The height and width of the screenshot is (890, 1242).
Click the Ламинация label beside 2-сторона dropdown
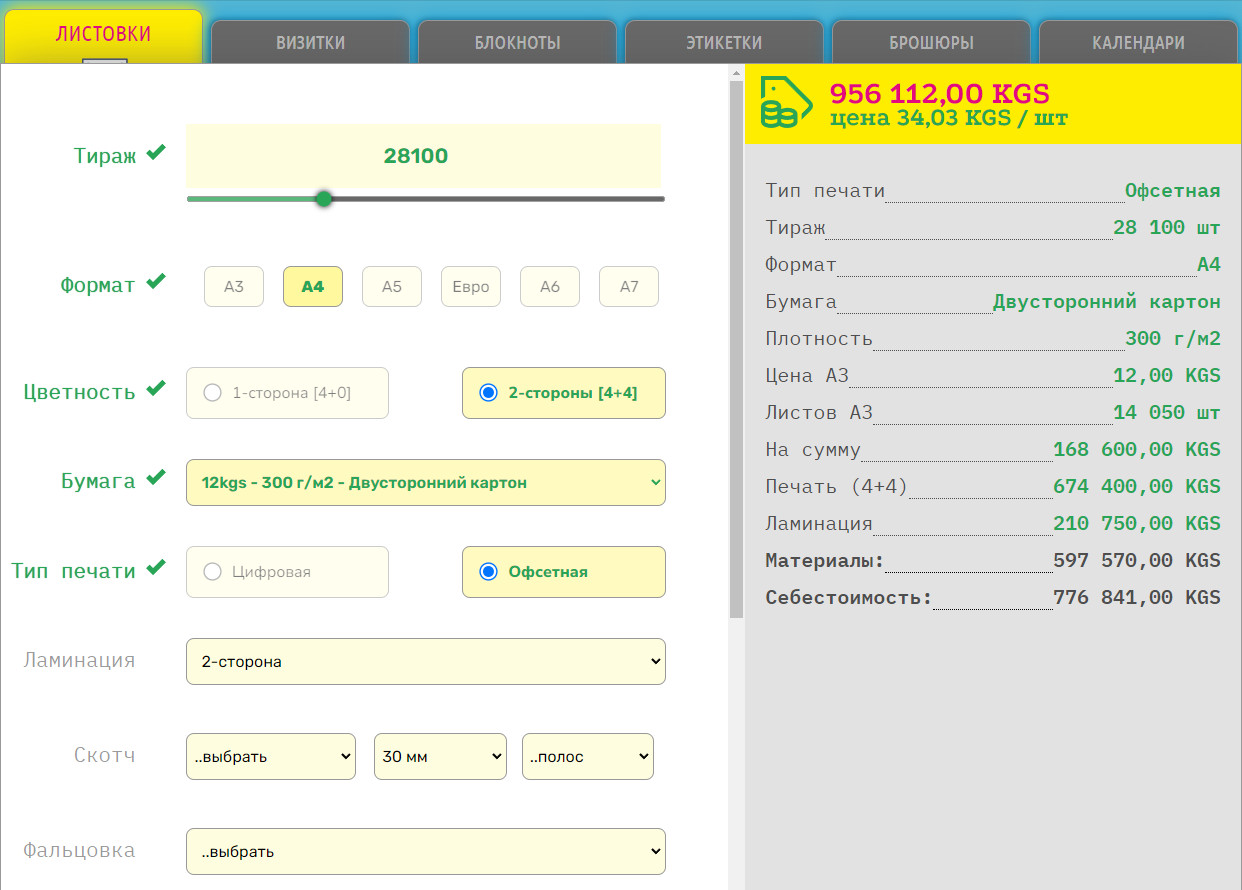coord(79,661)
